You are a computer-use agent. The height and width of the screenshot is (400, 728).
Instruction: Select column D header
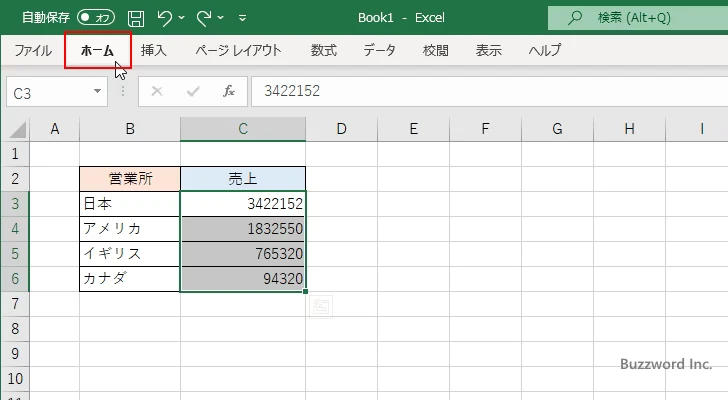pos(341,129)
